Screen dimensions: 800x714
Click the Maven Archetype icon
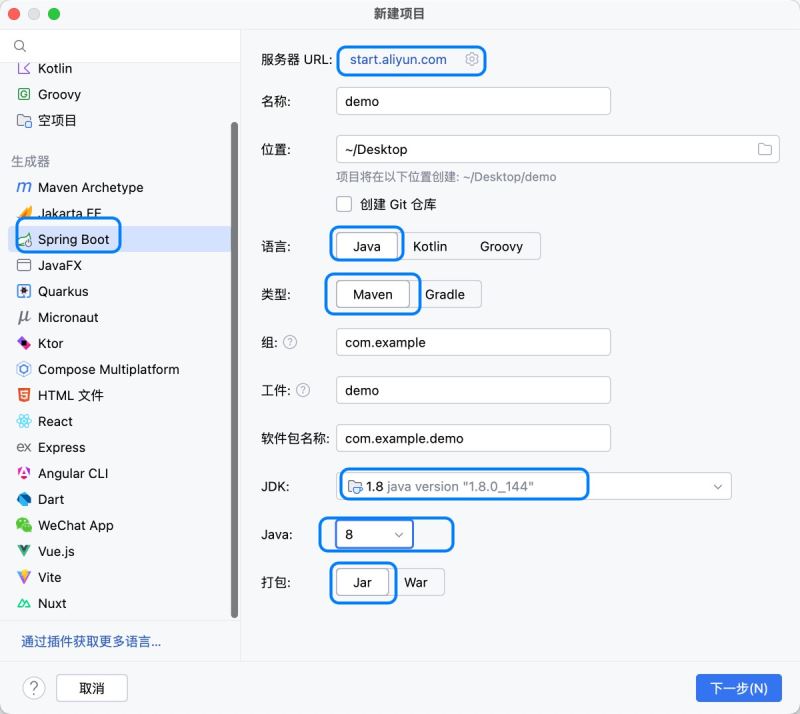point(24,187)
